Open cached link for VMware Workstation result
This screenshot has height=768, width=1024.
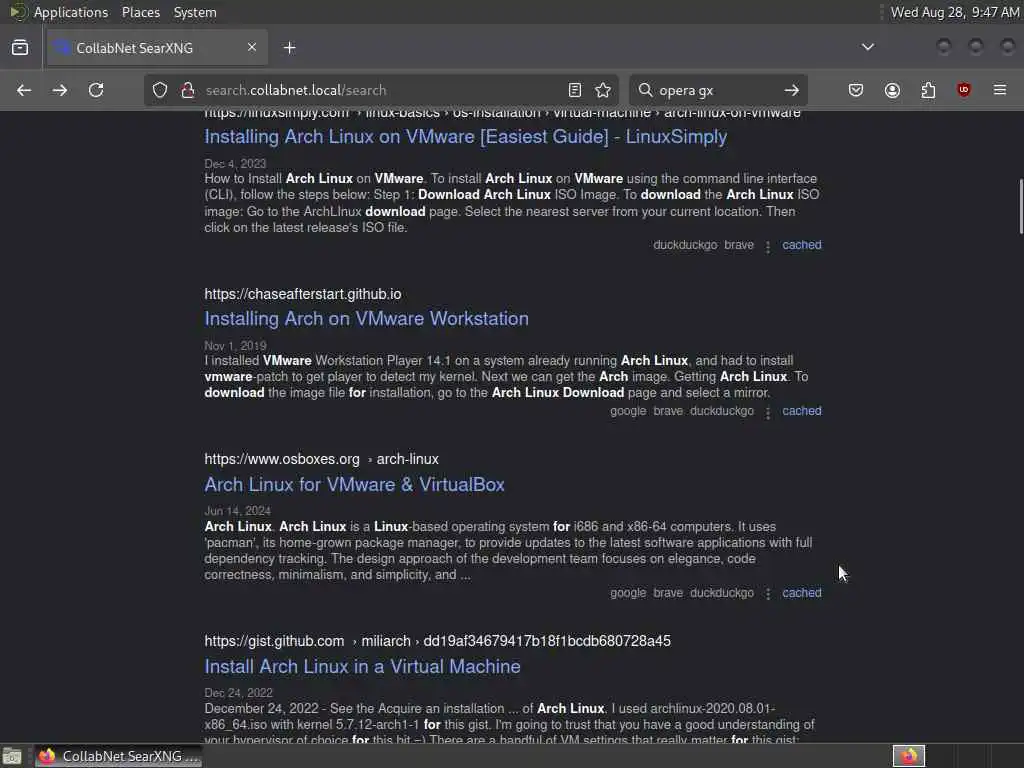pos(802,411)
